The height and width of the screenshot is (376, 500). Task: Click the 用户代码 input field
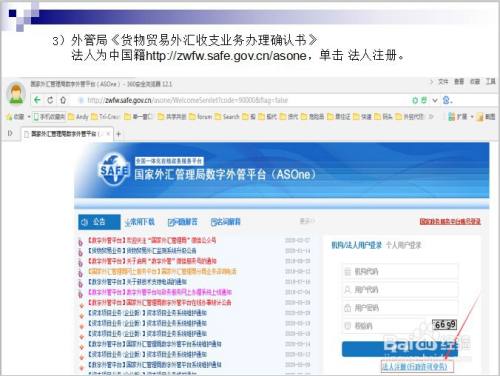(401, 290)
